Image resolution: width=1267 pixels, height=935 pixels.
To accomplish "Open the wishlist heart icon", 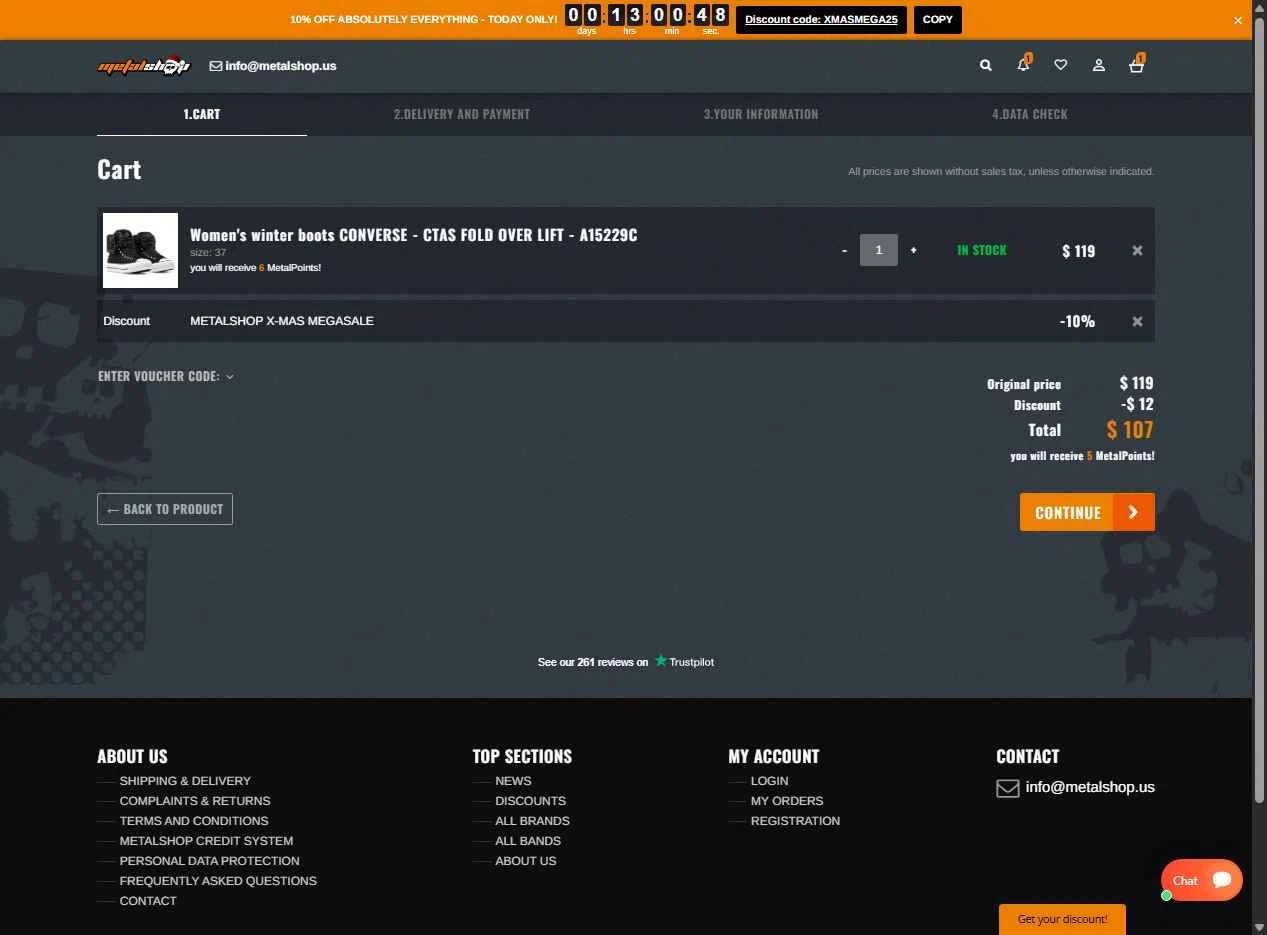I will [x=1061, y=65].
